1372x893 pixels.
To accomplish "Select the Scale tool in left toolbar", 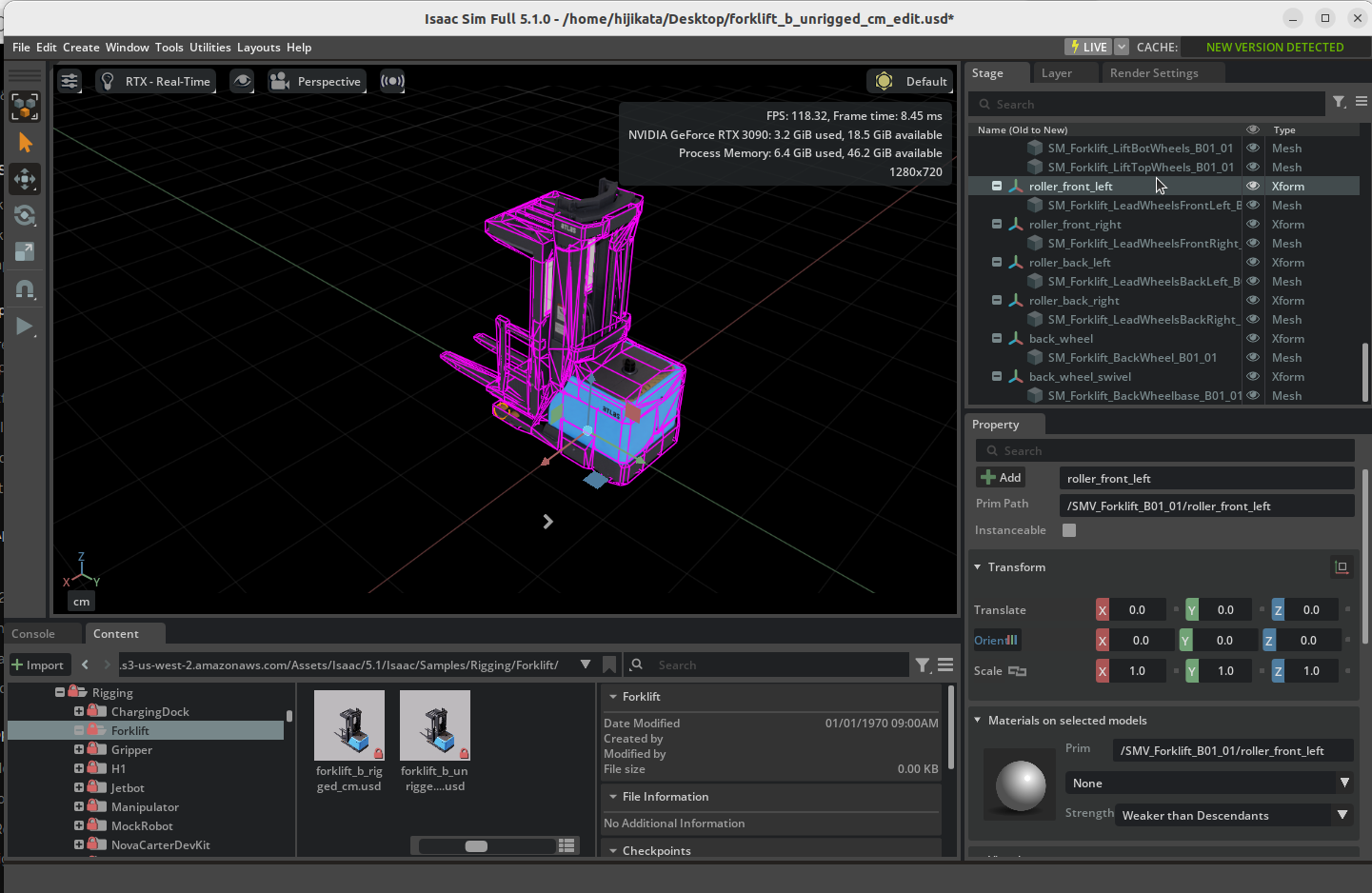I will pyautogui.click(x=25, y=252).
